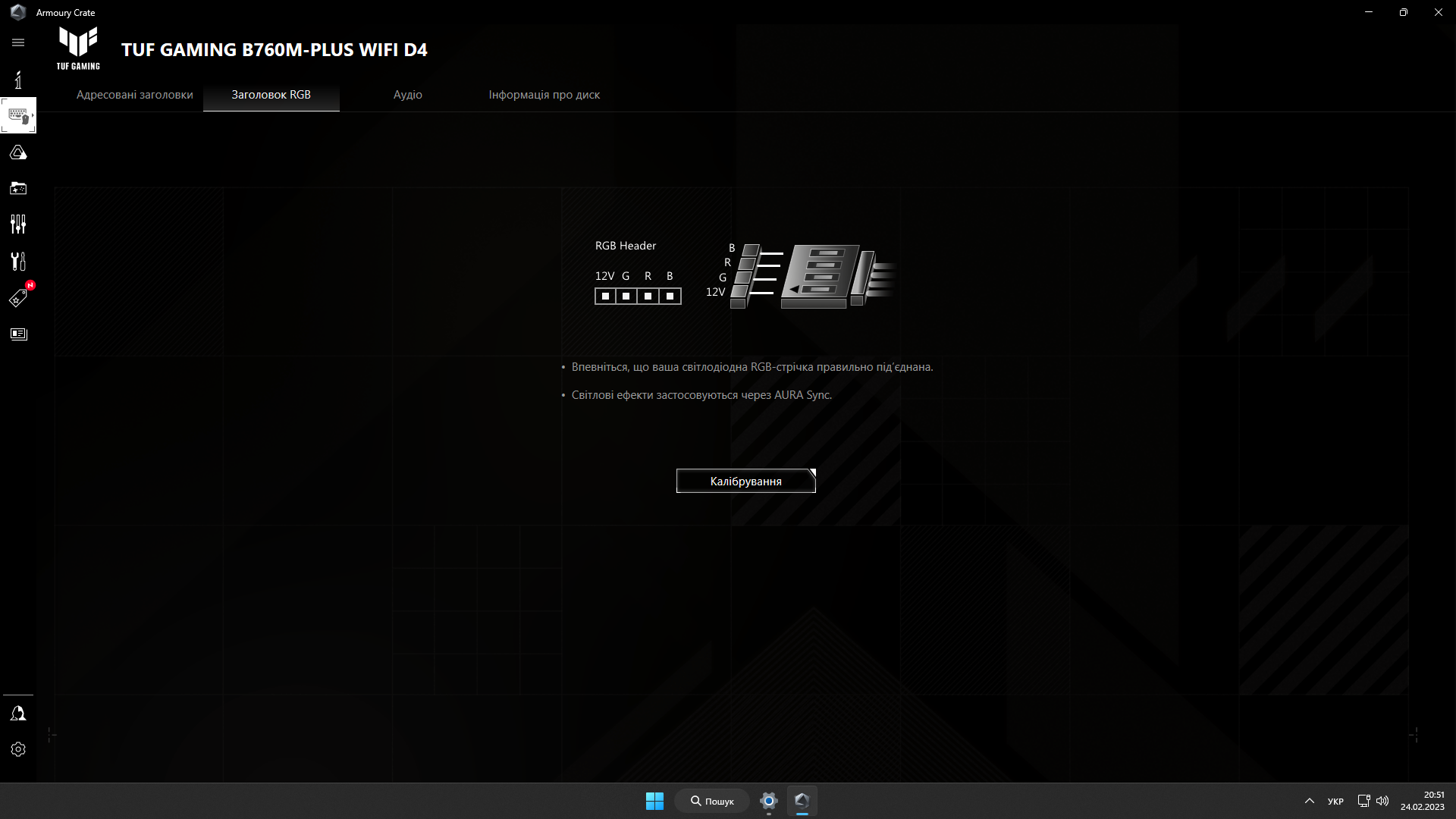The height and width of the screenshot is (819, 1456).
Task: Open Featured deals tag icon
Action: coord(18,298)
